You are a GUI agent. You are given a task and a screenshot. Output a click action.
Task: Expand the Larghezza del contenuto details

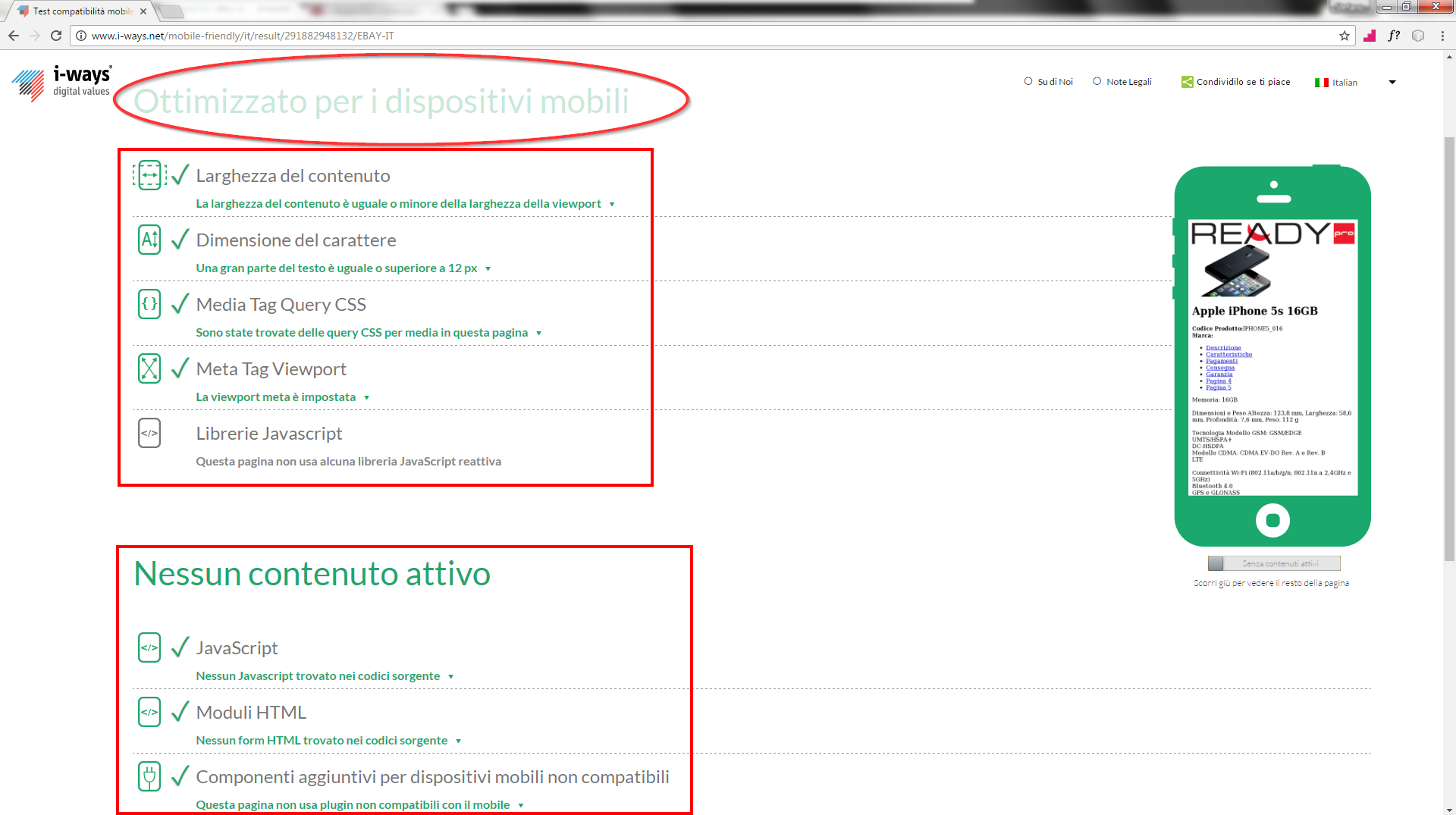612,204
